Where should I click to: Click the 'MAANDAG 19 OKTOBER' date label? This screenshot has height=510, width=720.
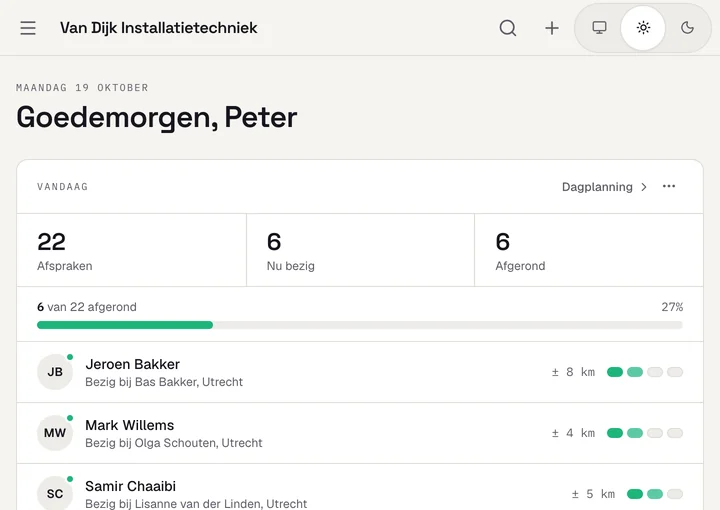tap(82, 88)
